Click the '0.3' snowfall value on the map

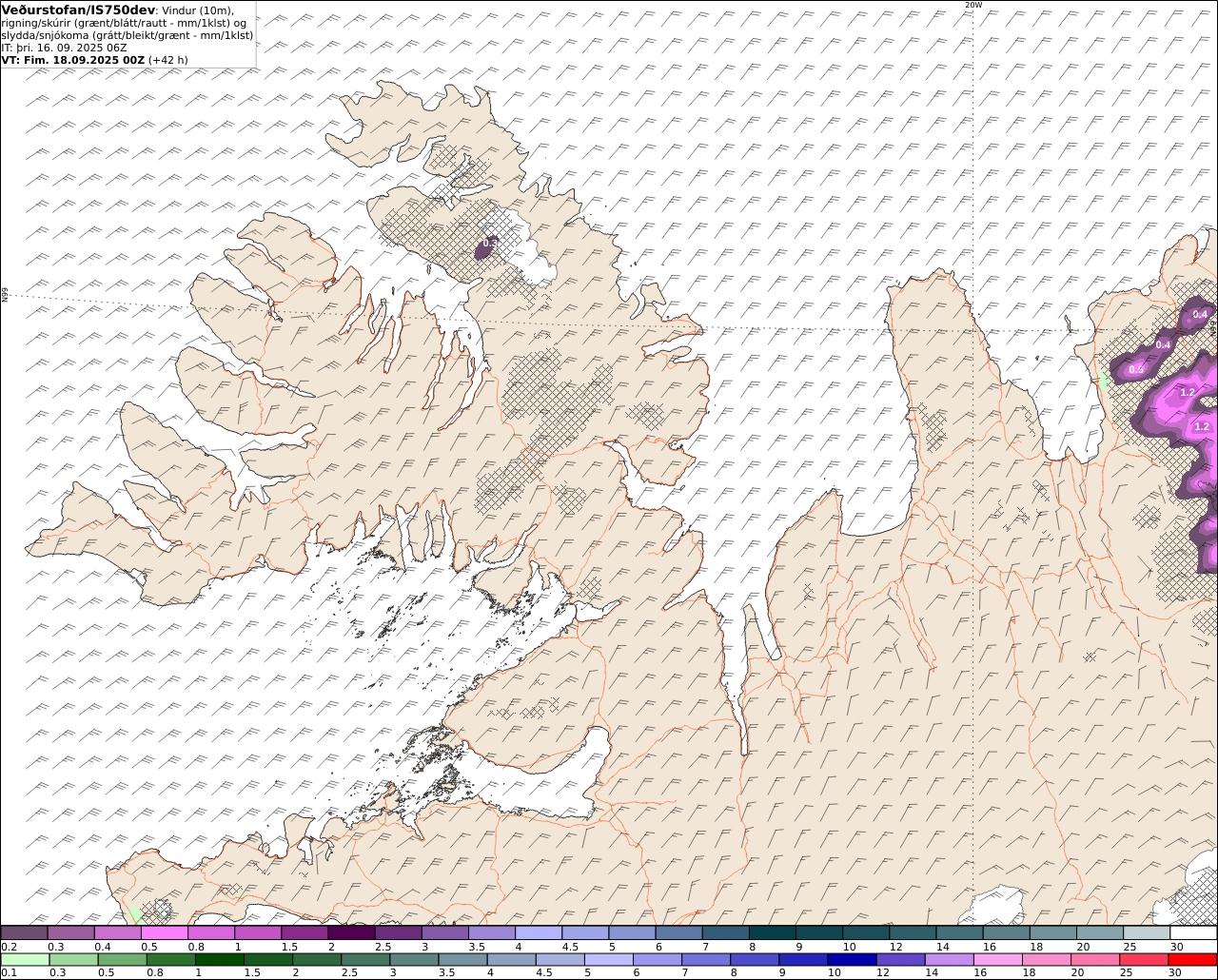click(488, 244)
